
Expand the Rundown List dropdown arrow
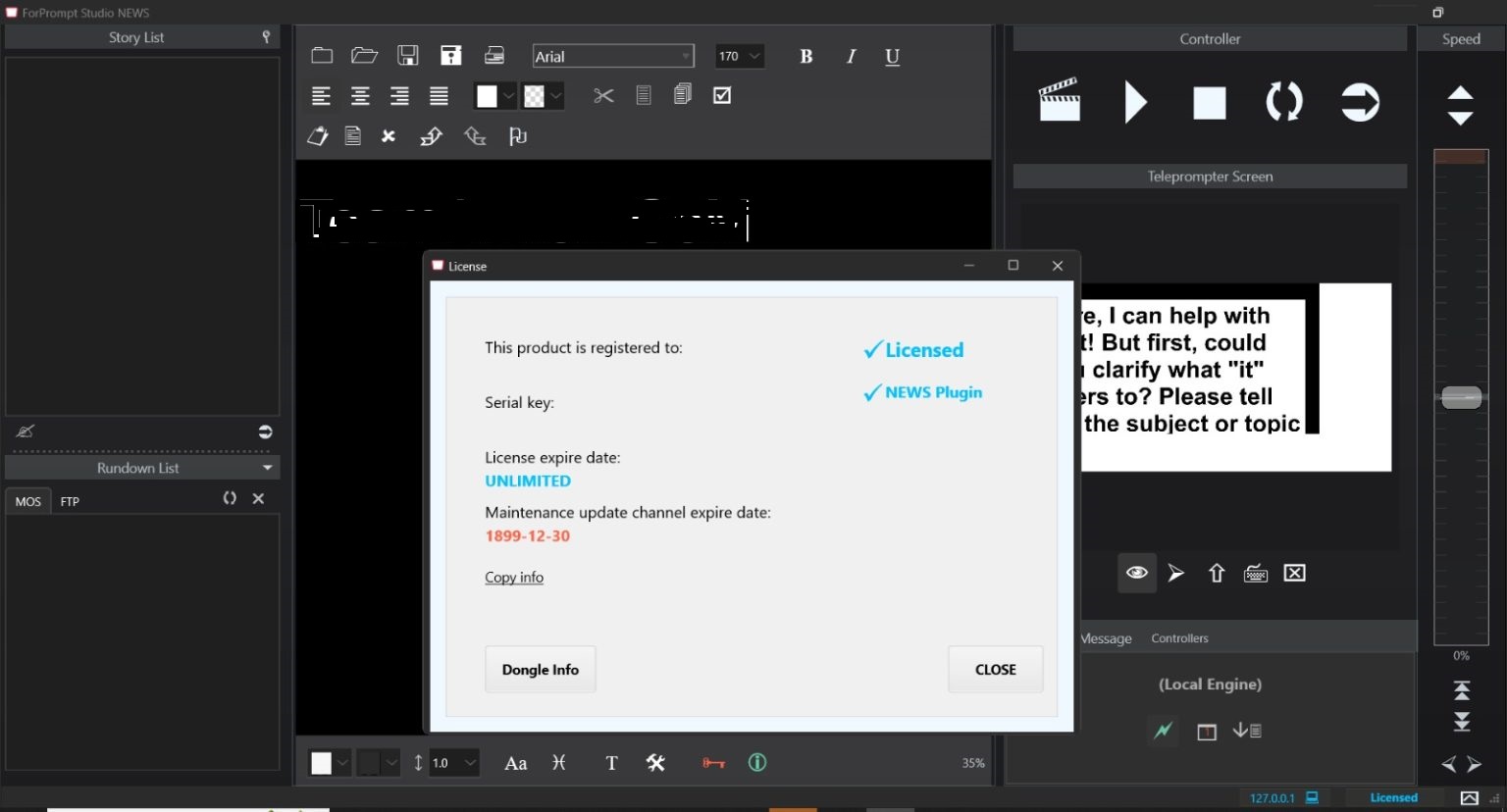268,468
